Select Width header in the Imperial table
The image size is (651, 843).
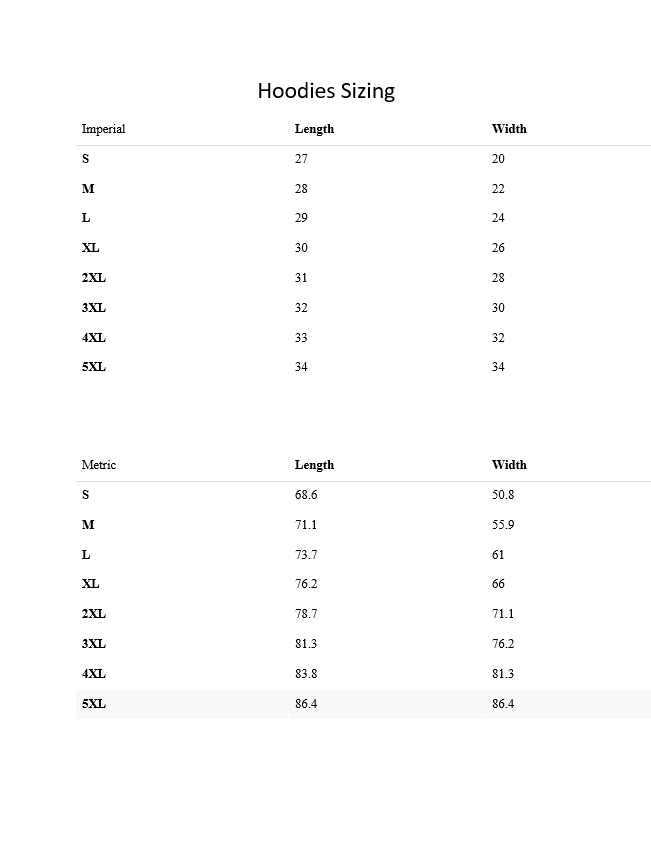coord(509,129)
